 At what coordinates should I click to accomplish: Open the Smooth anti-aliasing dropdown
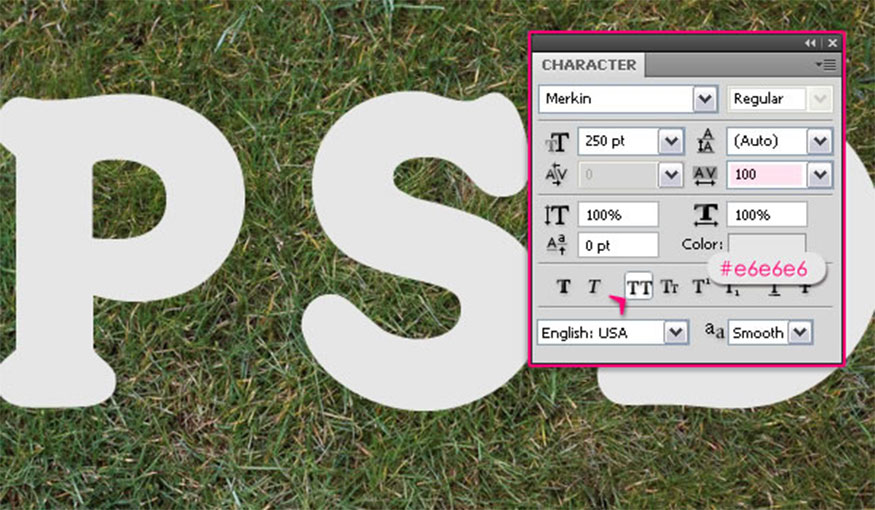coord(800,333)
